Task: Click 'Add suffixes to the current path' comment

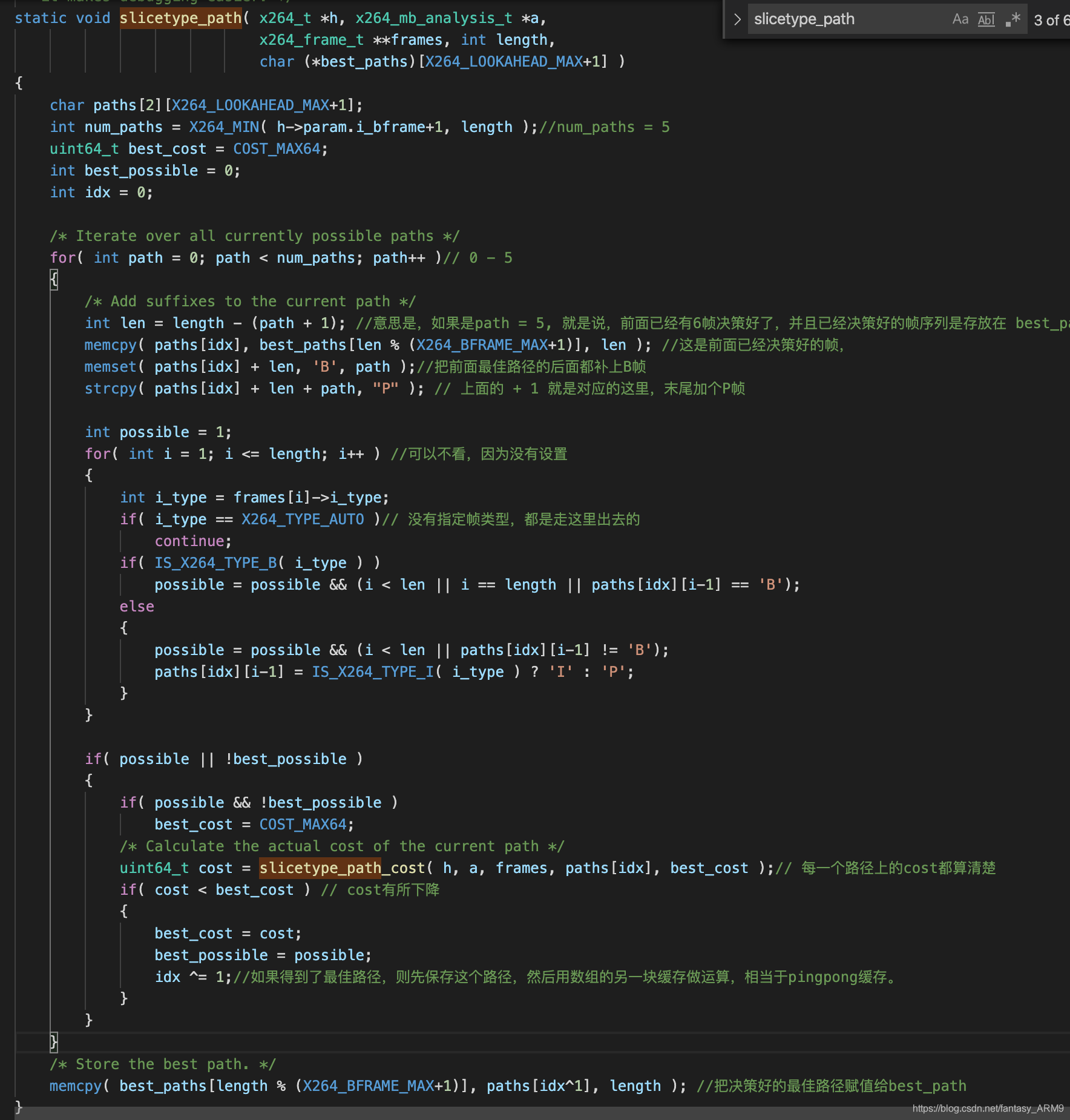Action: coord(251,301)
